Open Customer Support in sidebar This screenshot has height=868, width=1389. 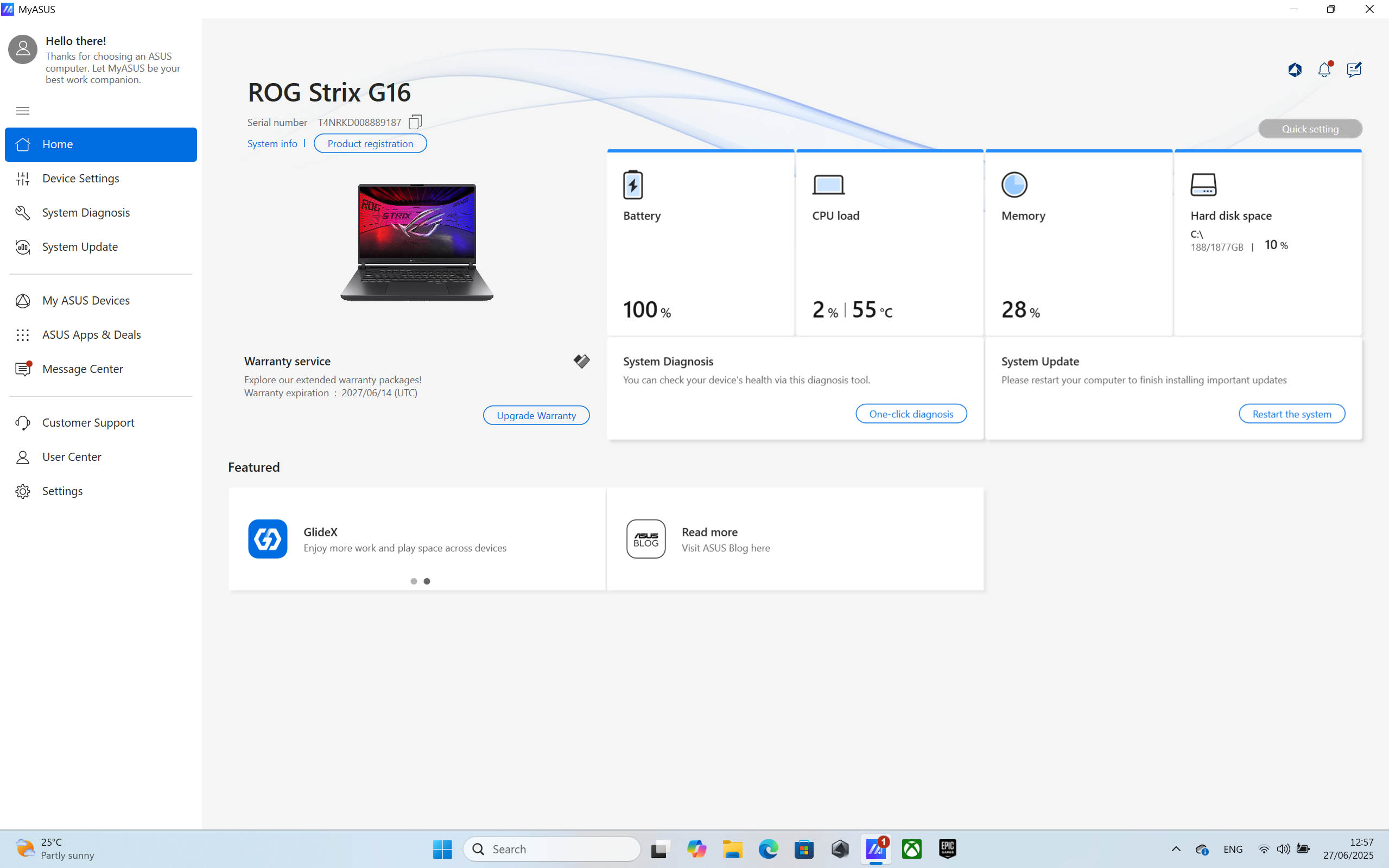pos(101,423)
